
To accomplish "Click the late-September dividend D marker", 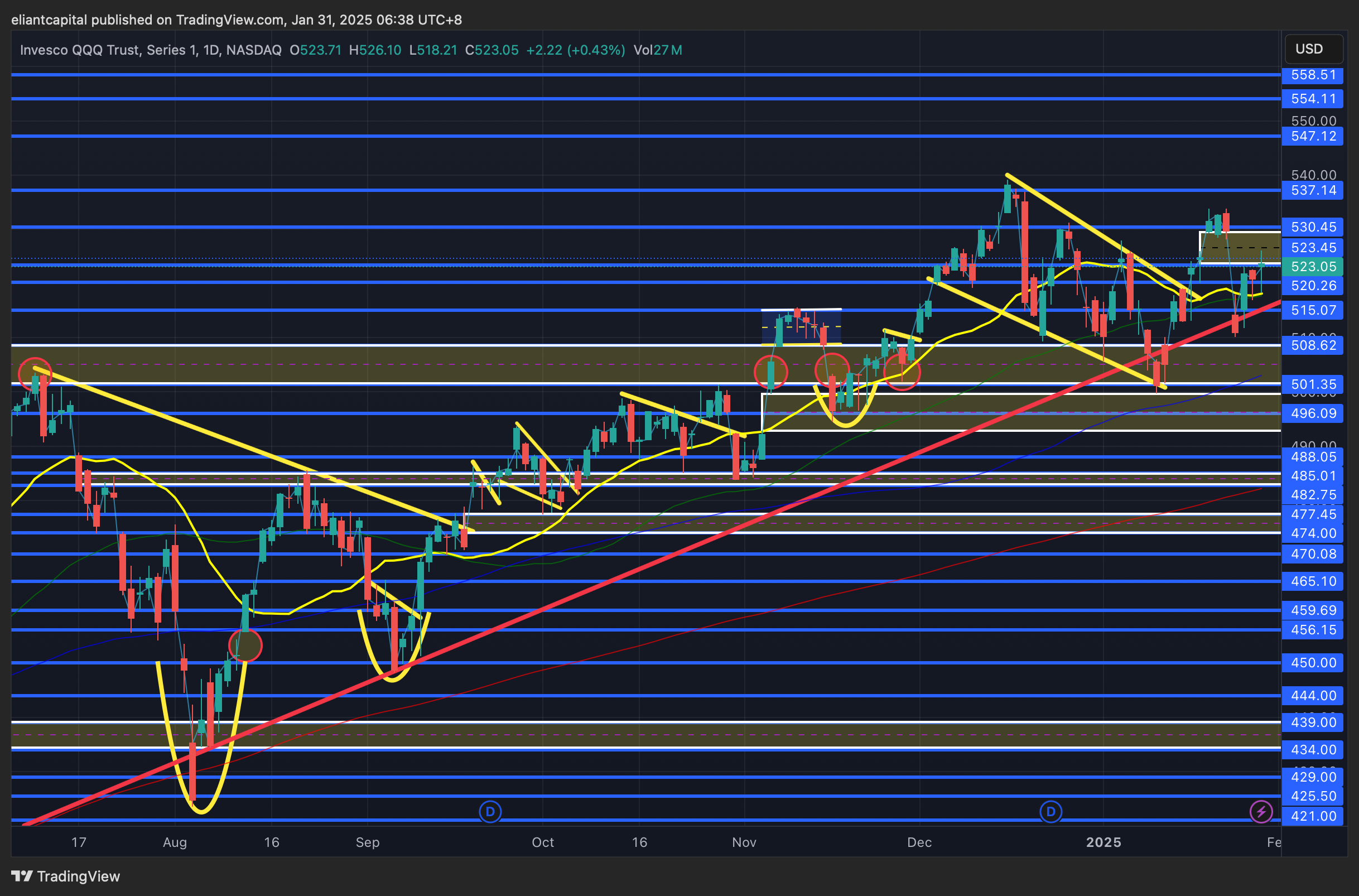I will [x=490, y=811].
